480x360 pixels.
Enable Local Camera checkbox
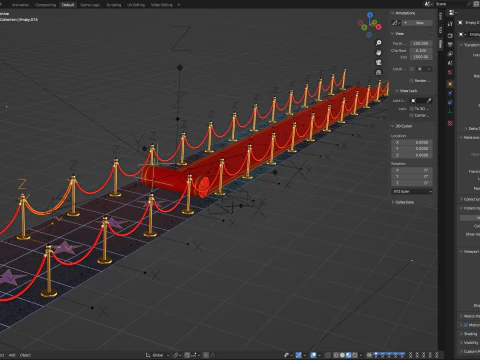coord(412,69)
